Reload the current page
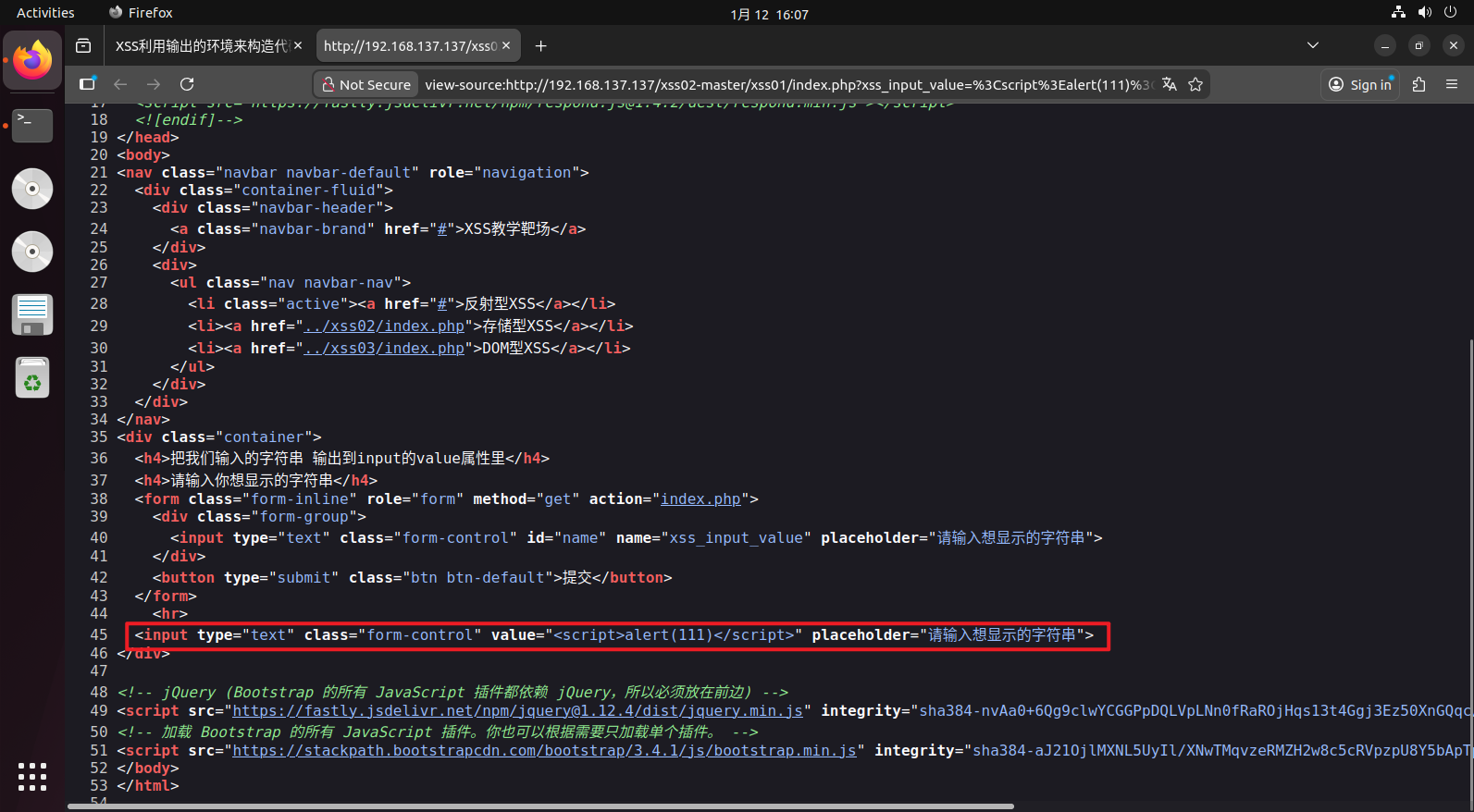The height and width of the screenshot is (812, 1474). click(x=187, y=84)
